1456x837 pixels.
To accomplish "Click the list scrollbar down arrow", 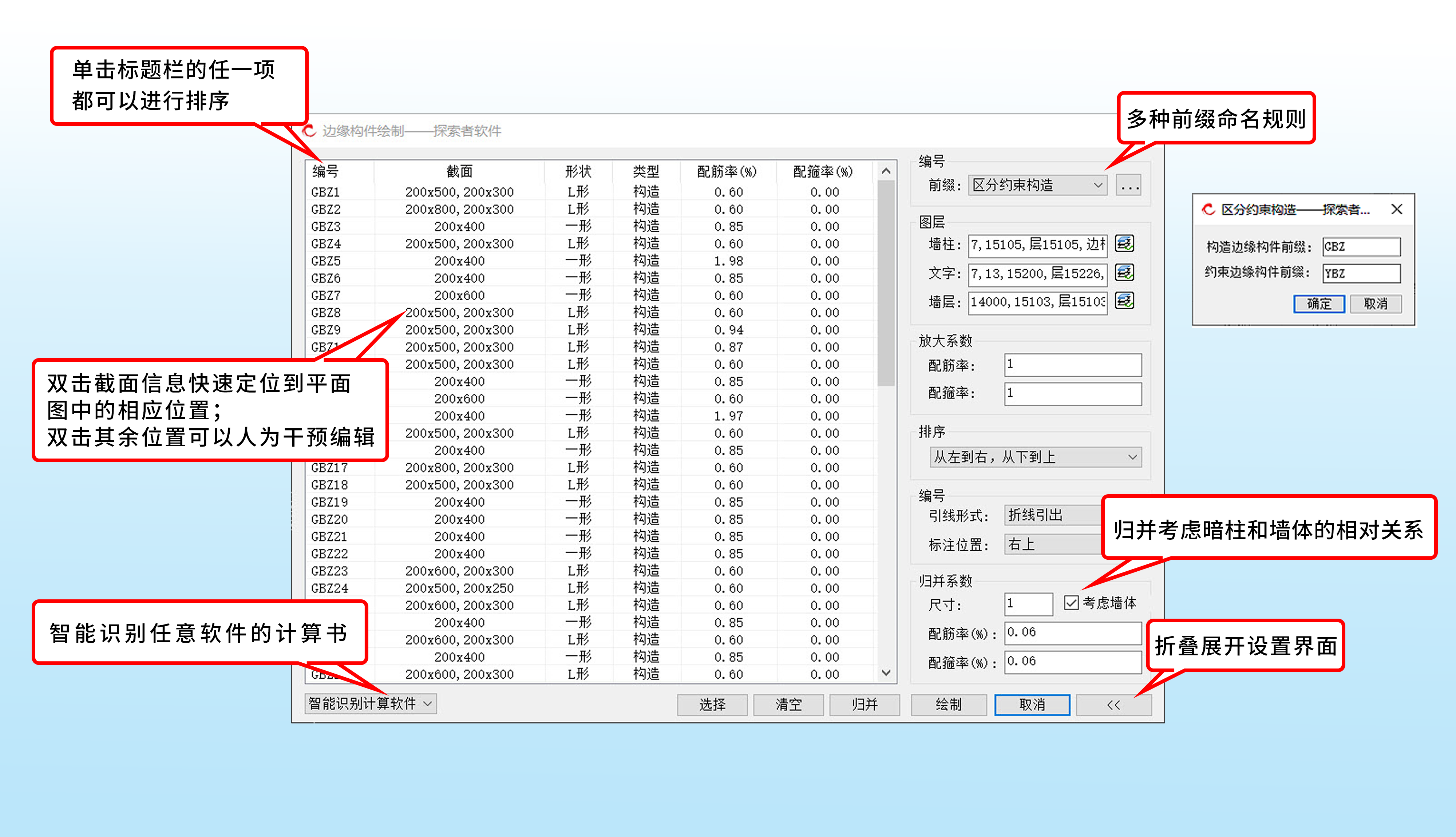I will pos(886,674).
